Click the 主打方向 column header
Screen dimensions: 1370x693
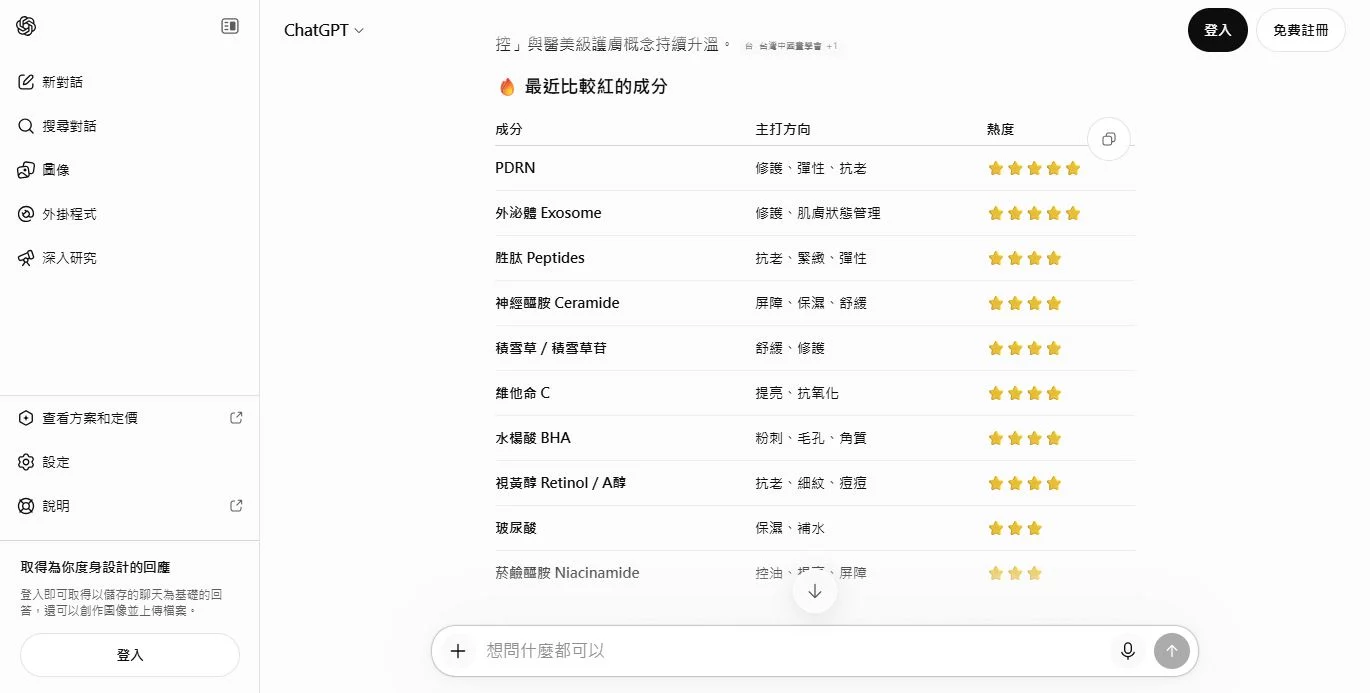coord(783,129)
